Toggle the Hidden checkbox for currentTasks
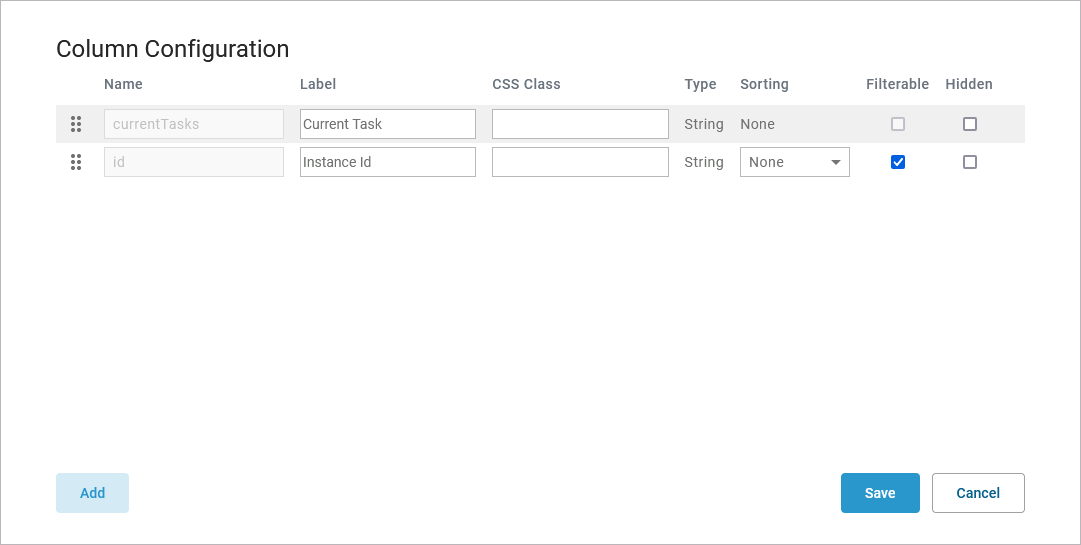Screen dimensions: 1081x545 click(x=969, y=124)
